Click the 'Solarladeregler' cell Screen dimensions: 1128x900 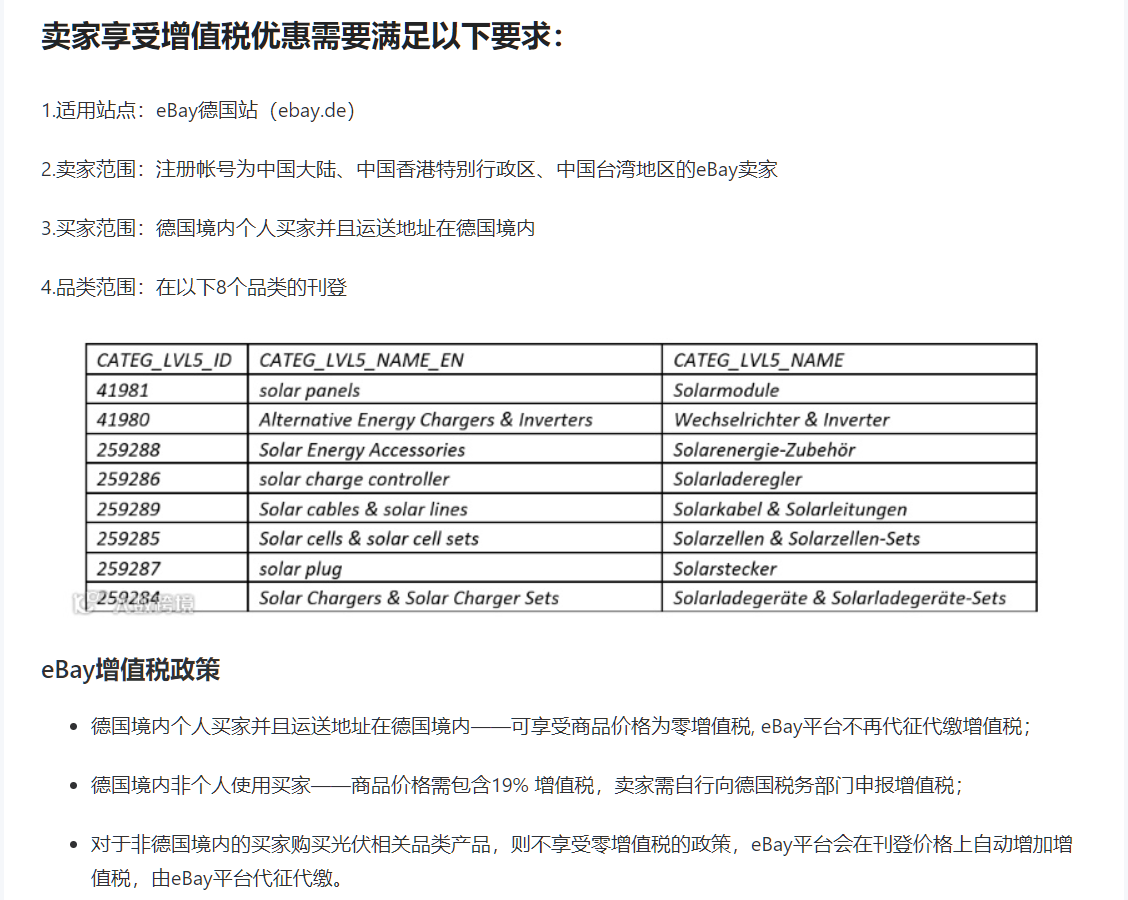(849, 479)
